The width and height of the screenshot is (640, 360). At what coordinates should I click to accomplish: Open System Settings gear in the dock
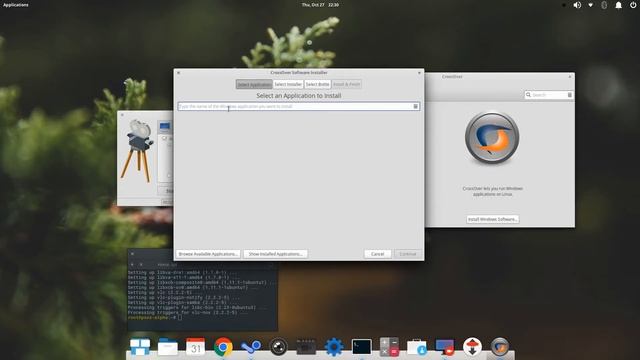point(334,347)
